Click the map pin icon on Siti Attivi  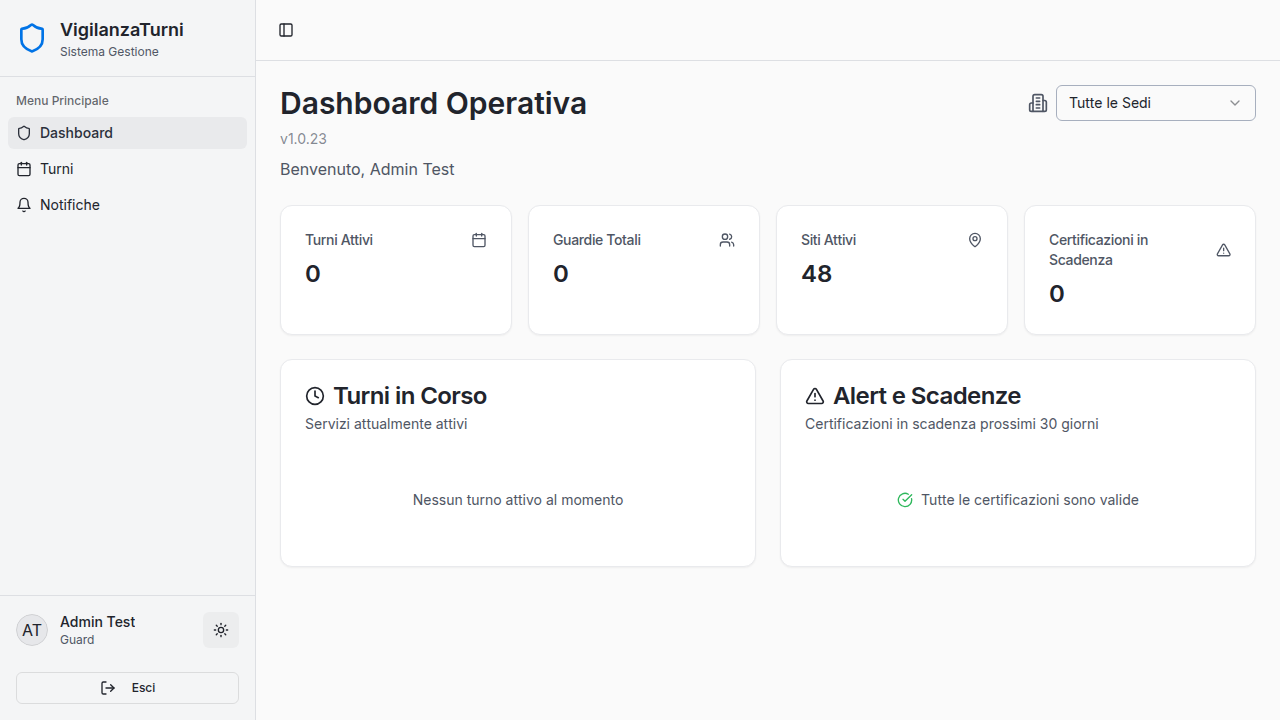(x=975, y=240)
